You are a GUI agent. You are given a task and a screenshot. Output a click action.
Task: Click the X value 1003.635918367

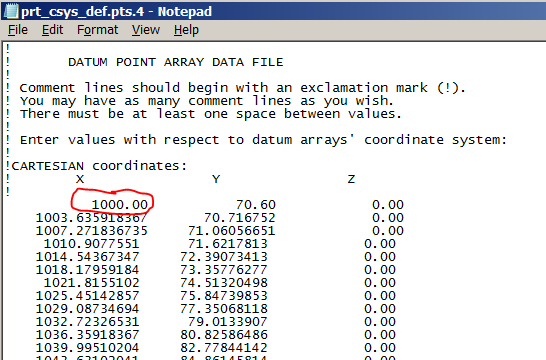pos(92,218)
